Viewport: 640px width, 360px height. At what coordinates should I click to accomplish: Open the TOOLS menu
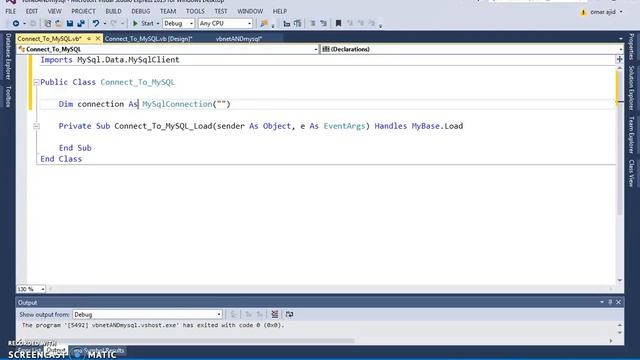195,11
